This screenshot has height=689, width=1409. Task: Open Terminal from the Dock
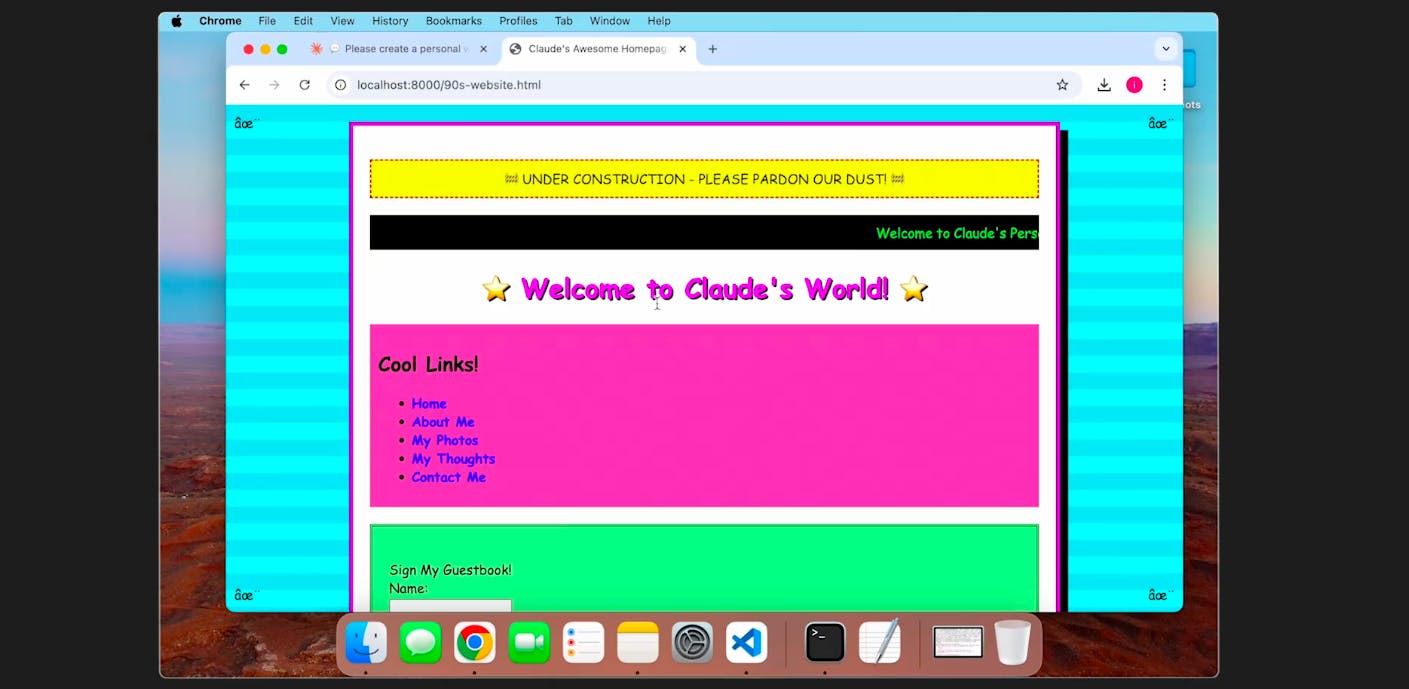[x=824, y=643]
